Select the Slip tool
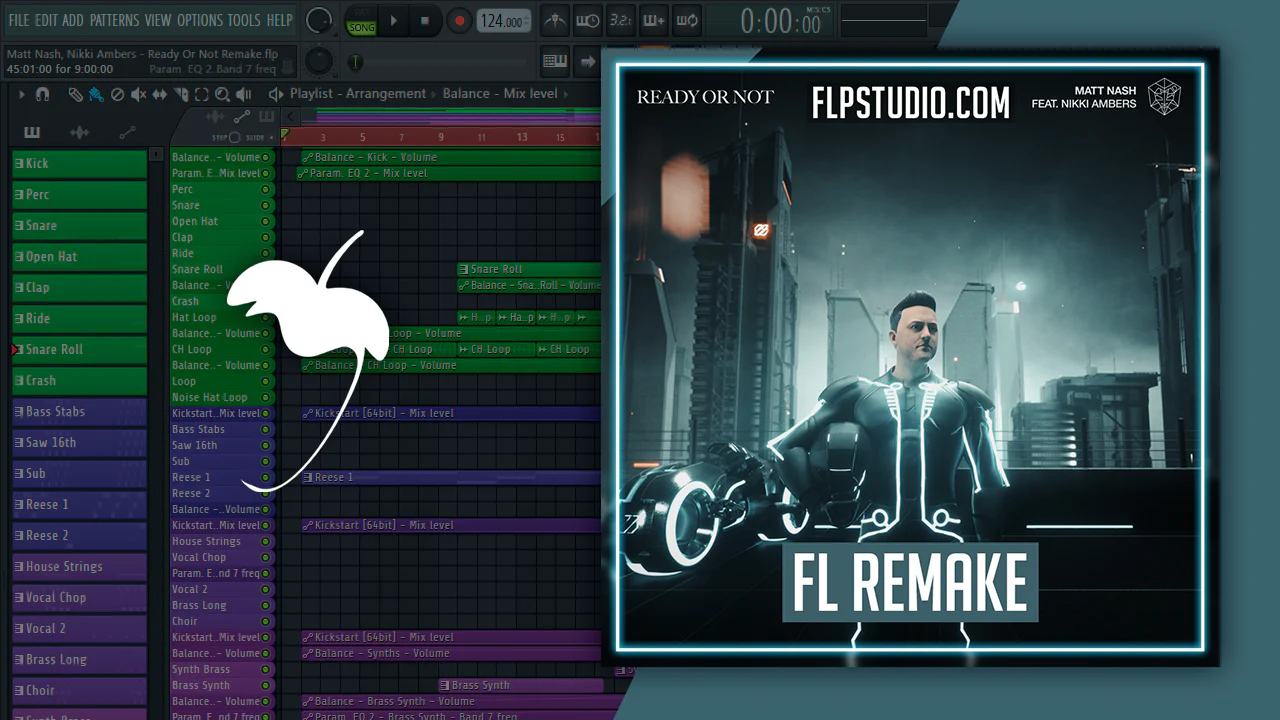 point(160,94)
